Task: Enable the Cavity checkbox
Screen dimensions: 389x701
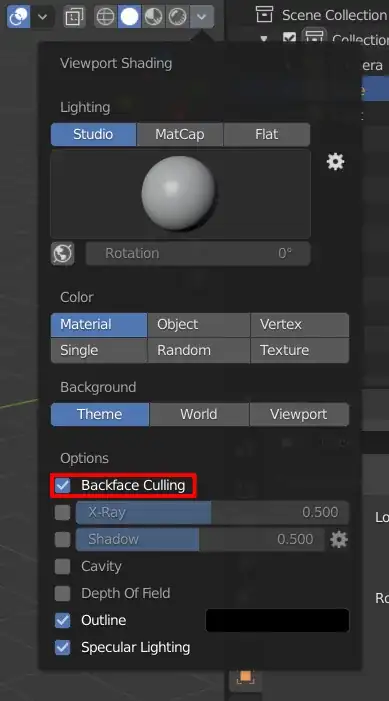Action: pyautogui.click(x=63, y=566)
